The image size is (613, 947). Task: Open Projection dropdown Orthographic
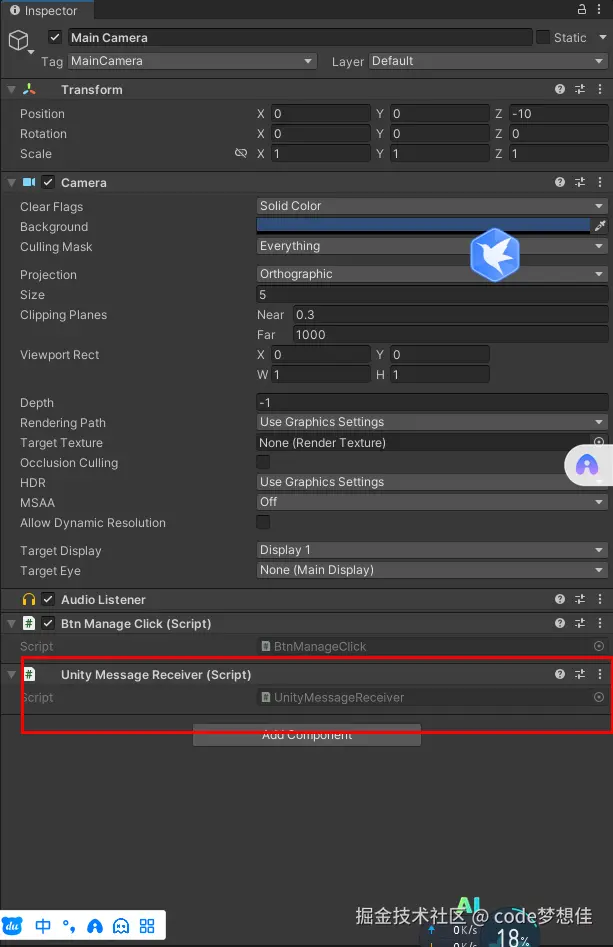pos(432,274)
